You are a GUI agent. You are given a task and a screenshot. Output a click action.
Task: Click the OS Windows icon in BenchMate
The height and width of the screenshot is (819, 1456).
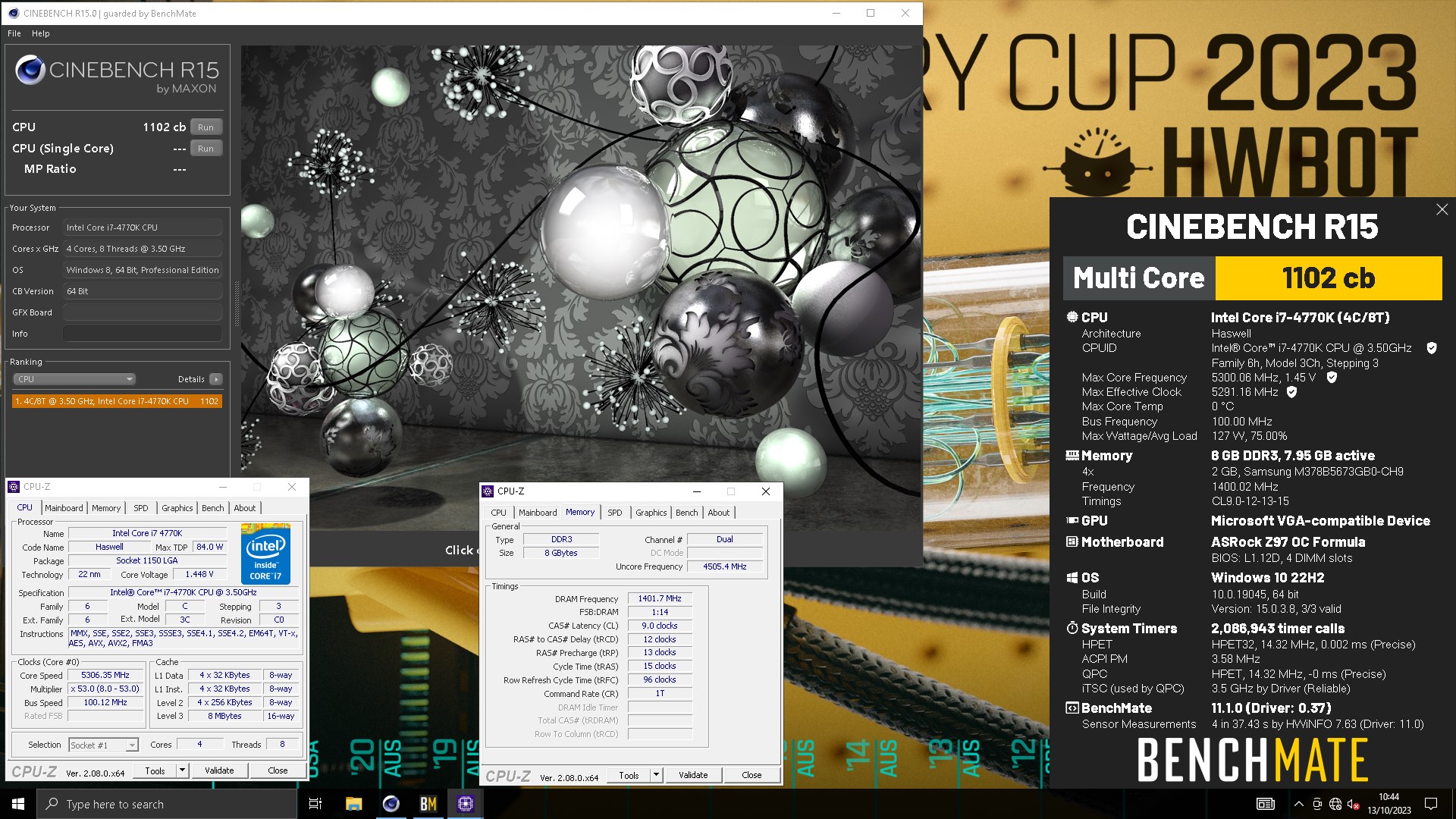click(x=1072, y=578)
